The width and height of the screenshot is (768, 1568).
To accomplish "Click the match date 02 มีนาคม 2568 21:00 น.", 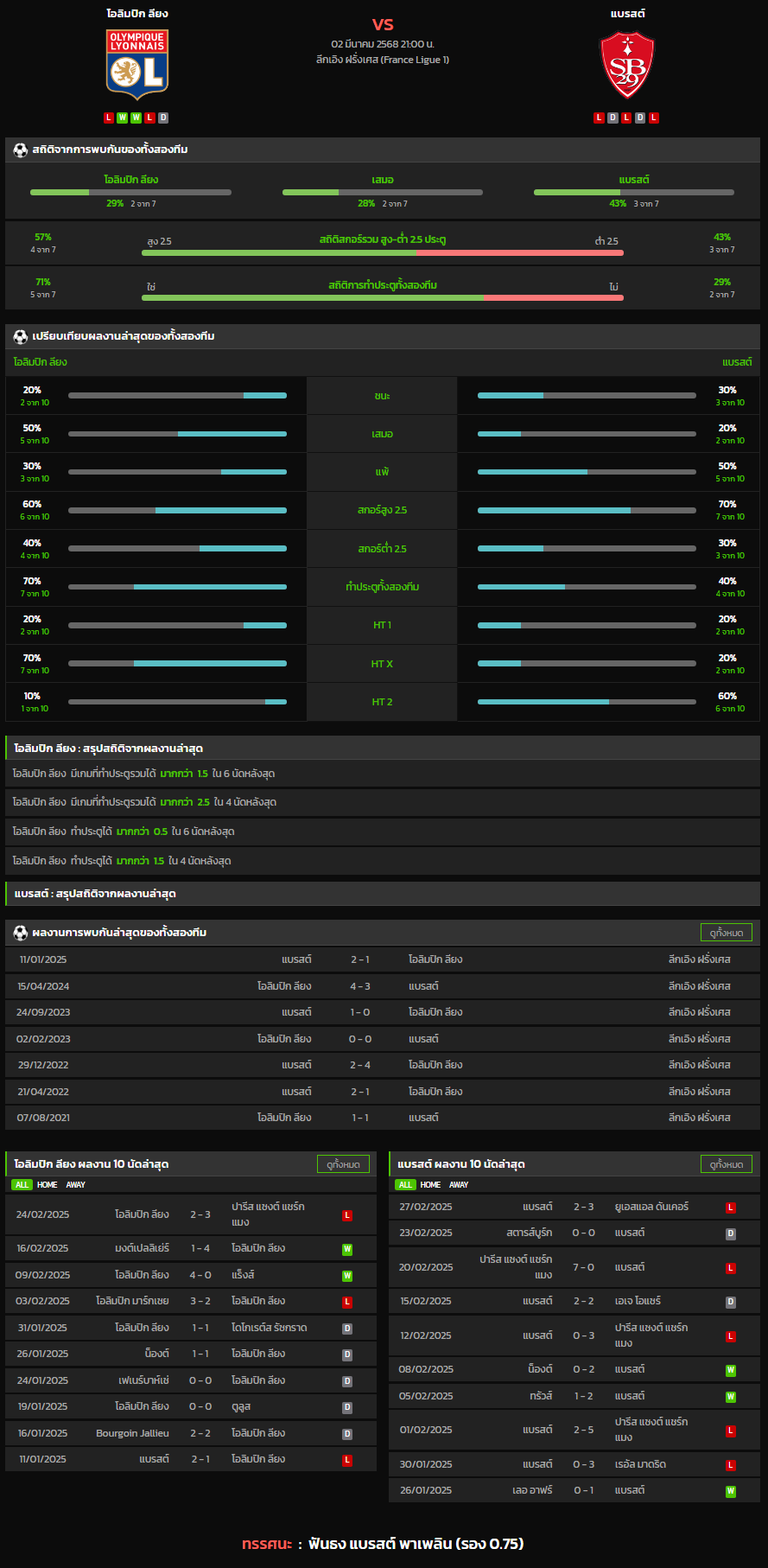I will point(383,44).
